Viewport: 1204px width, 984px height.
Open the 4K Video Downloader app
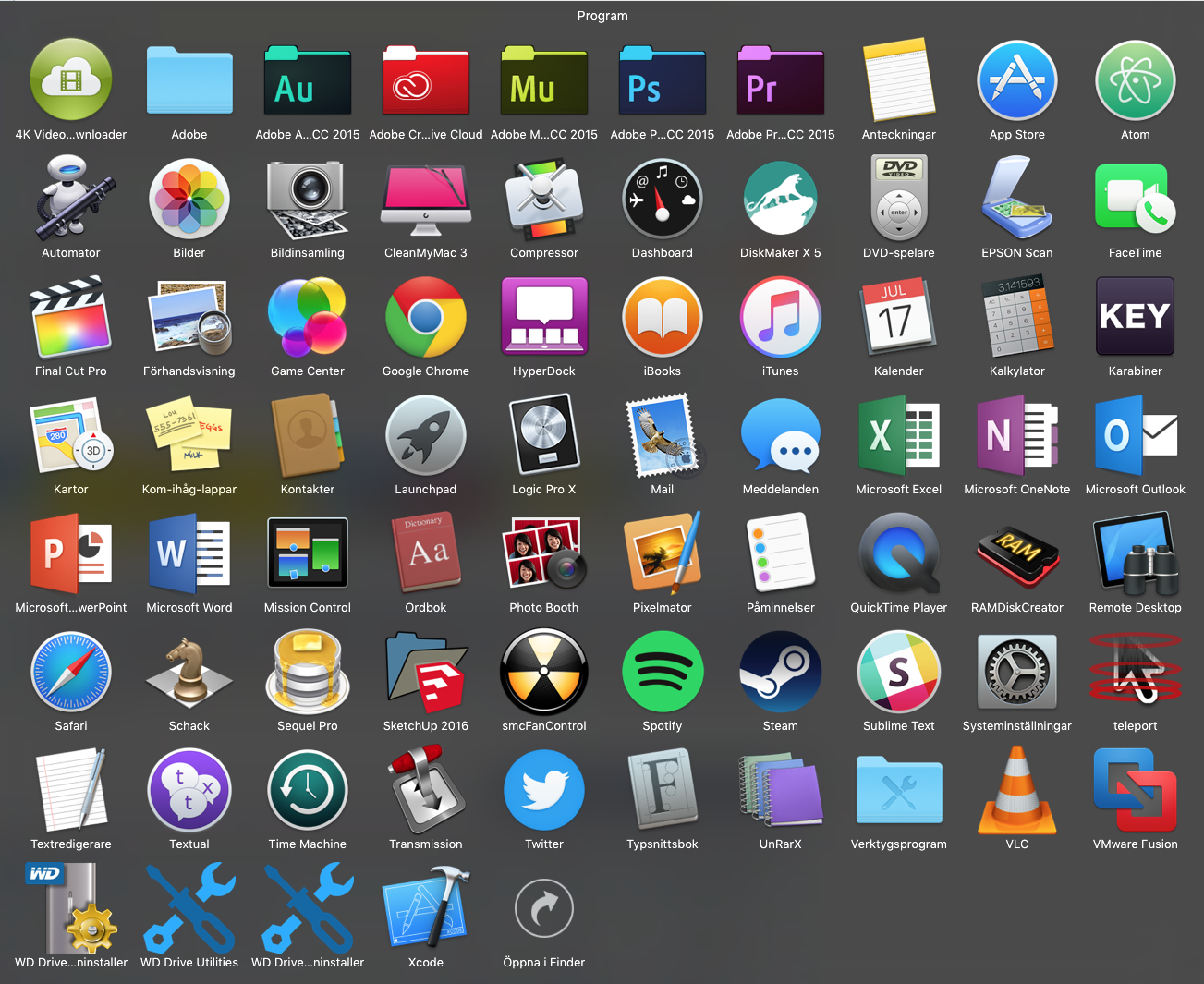tap(71, 79)
